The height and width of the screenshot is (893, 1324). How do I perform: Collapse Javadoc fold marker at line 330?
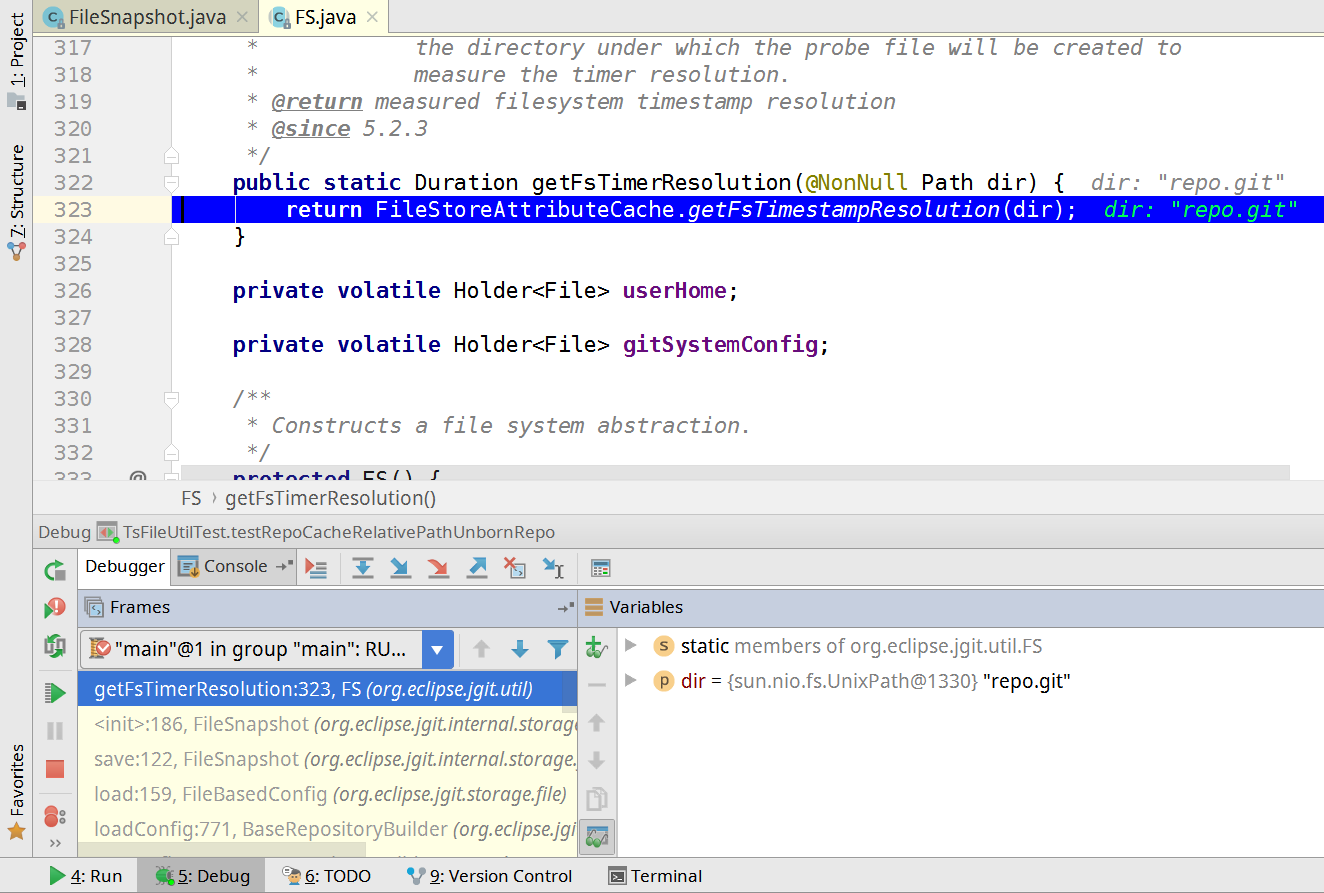pyautogui.click(x=171, y=399)
